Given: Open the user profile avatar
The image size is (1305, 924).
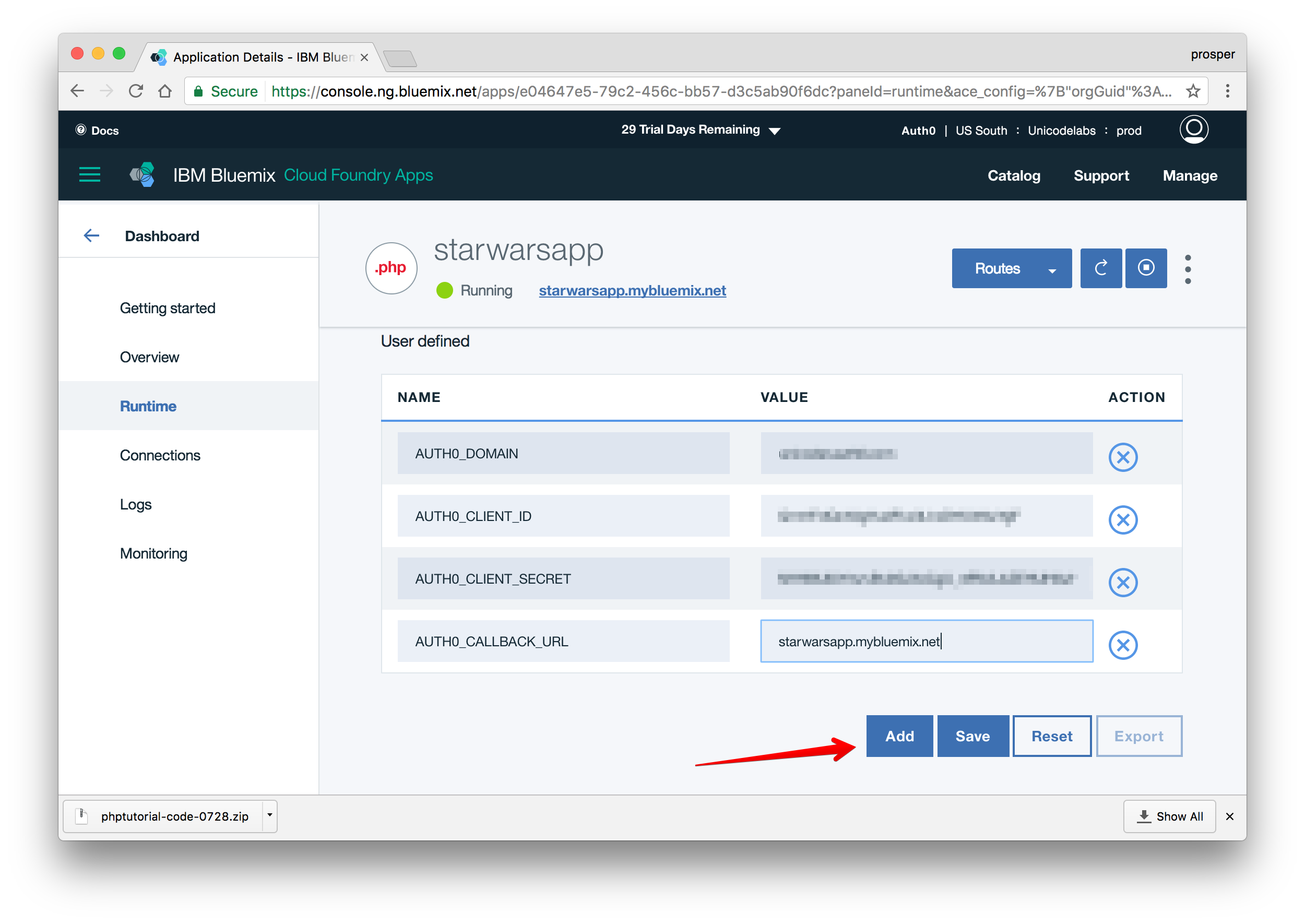Looking at the screenshot, I should [x=1193, y=129].
